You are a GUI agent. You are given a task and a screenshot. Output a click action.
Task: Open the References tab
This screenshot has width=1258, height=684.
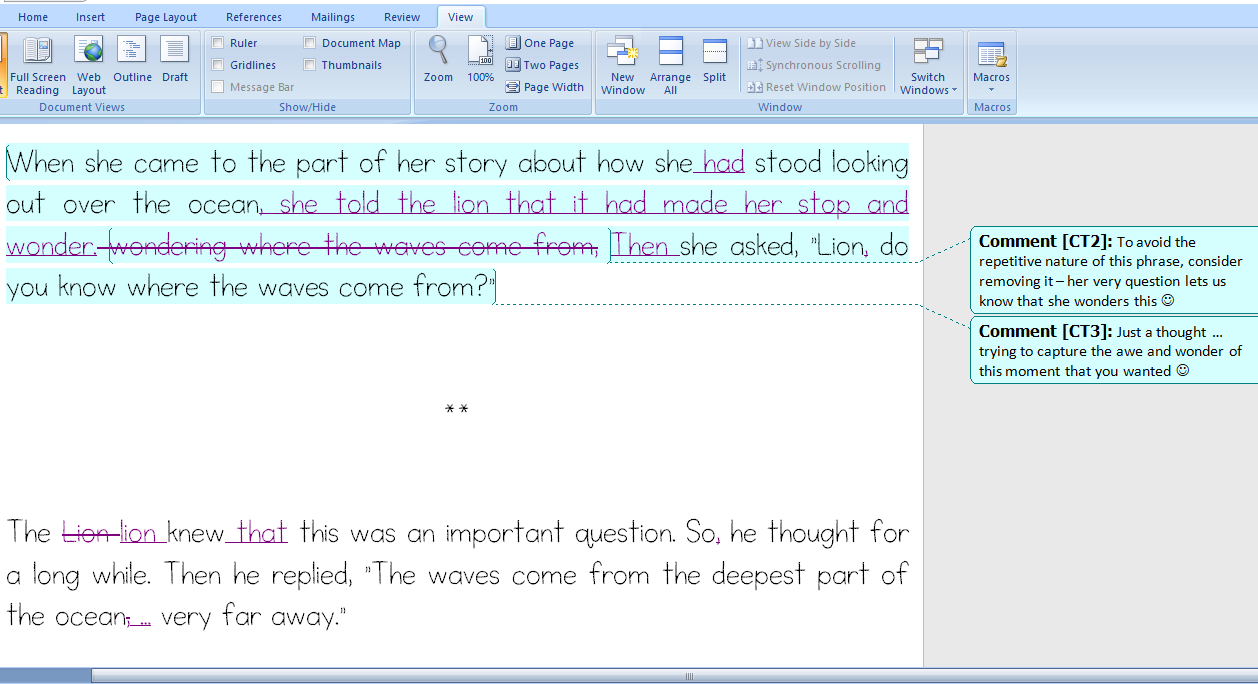[x=253, y=17]
